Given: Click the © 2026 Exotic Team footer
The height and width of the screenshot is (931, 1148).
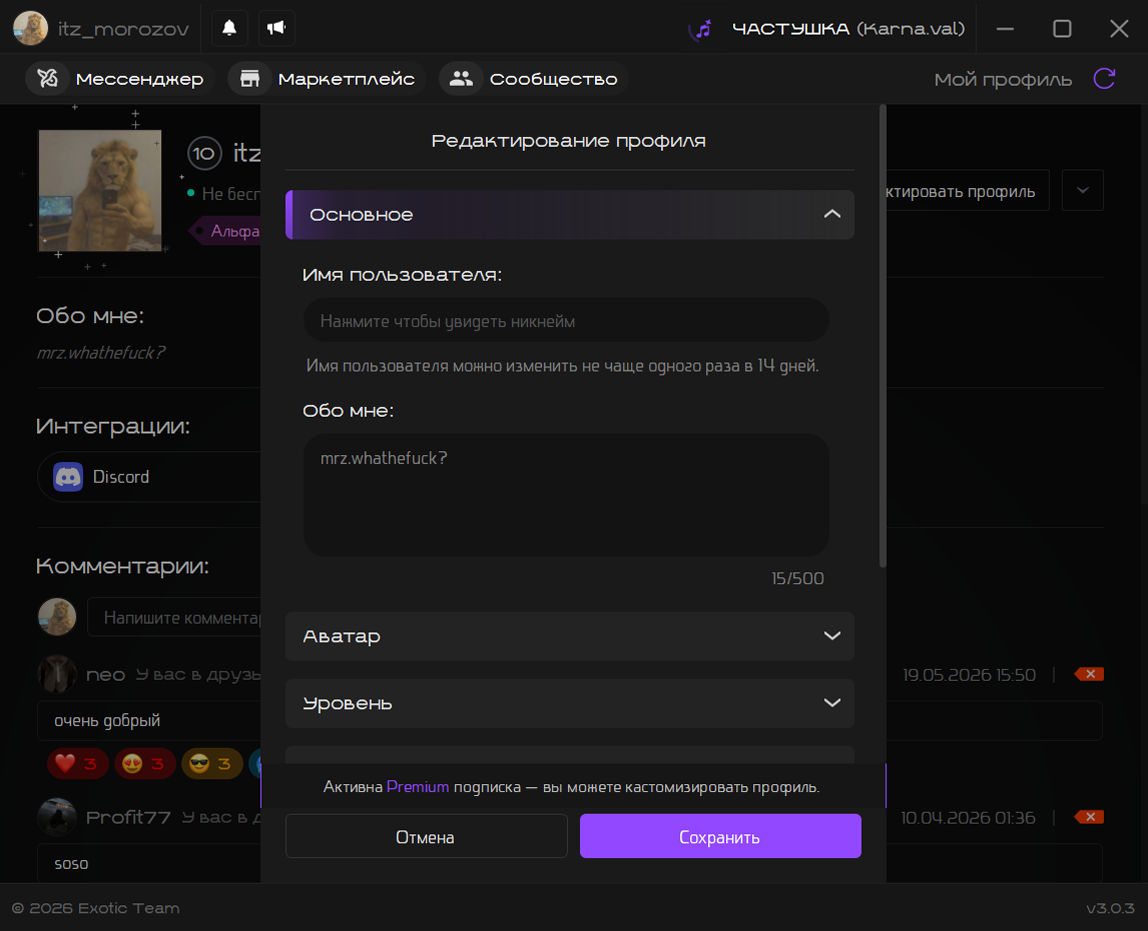Looking at the screenshot, I should coord(95,908).
